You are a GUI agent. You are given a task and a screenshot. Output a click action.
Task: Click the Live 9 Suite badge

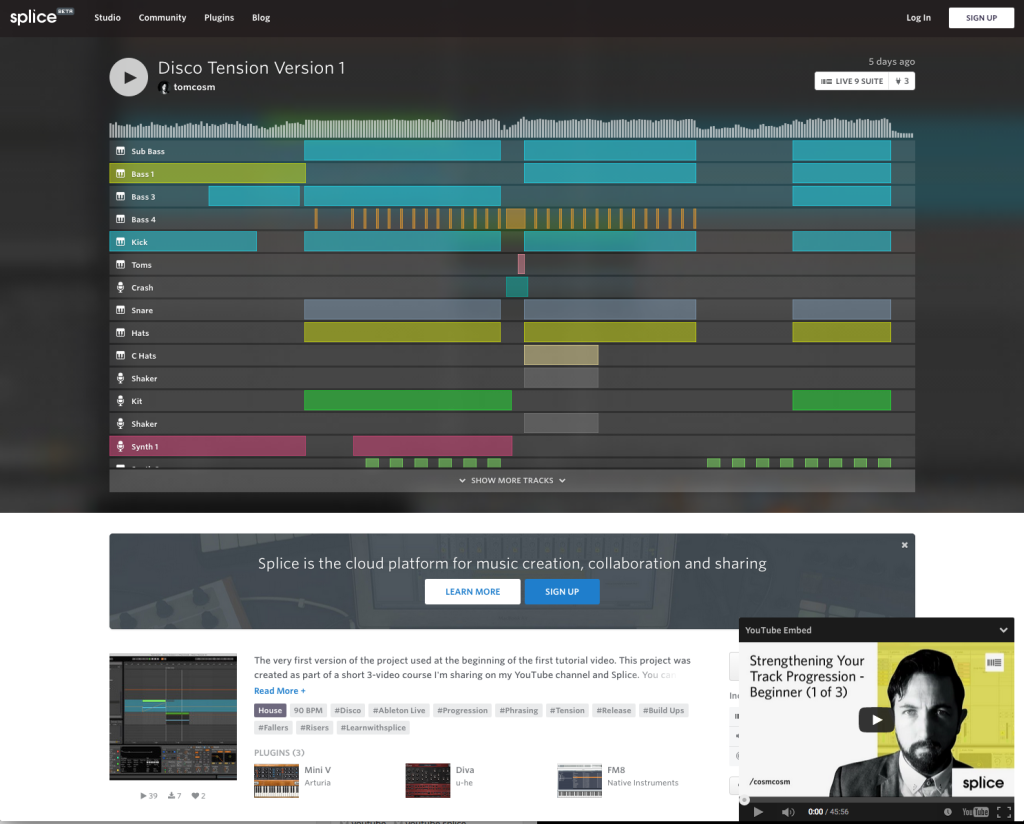[x=852, y=81]
